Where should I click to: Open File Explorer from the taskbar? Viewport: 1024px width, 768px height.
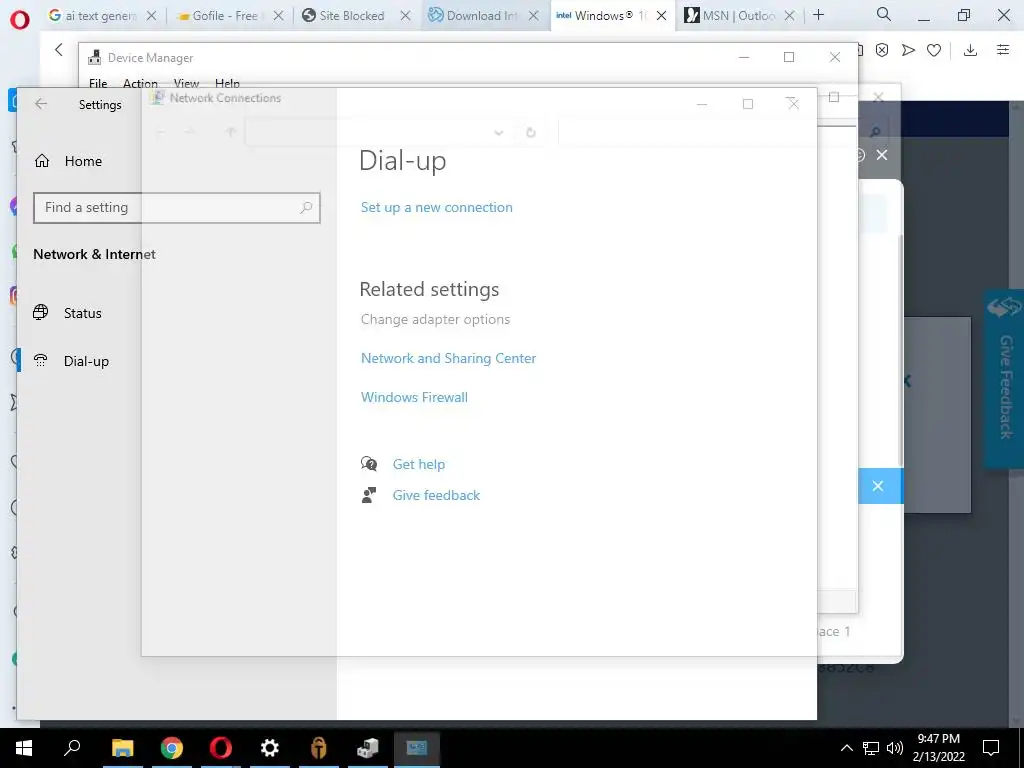point(122,748)
